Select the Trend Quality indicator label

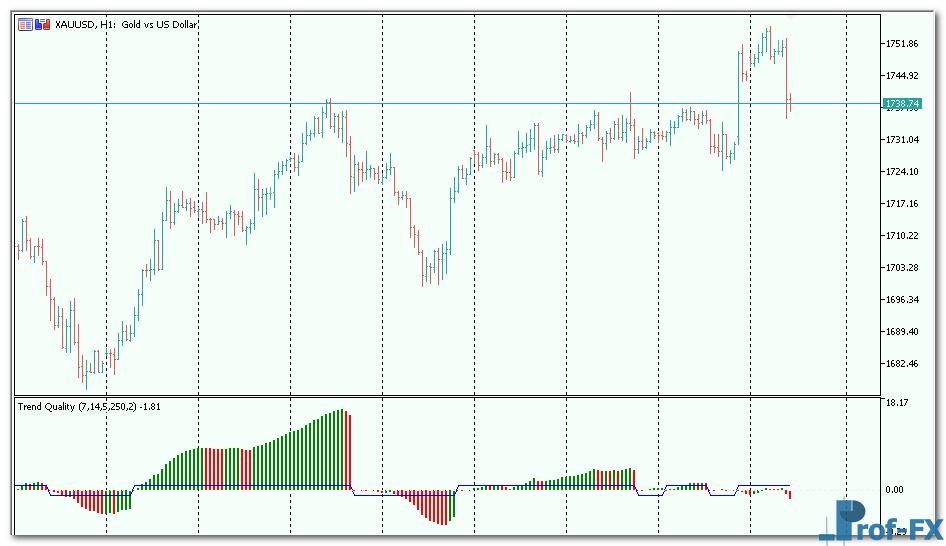[x=90, y=407]
